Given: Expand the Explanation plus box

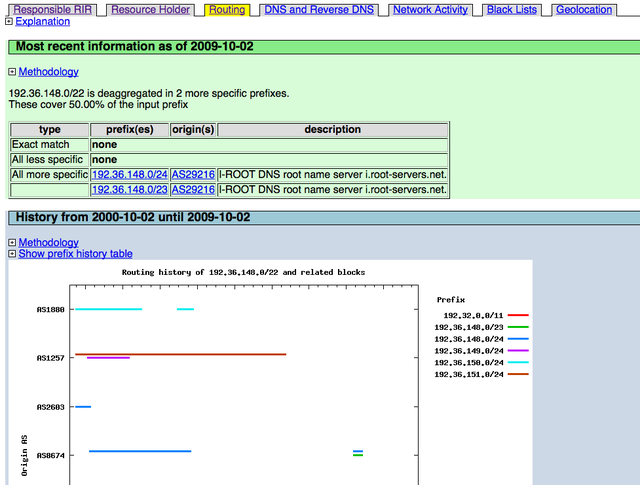Looking at the screenshot, I should [9, 21].
